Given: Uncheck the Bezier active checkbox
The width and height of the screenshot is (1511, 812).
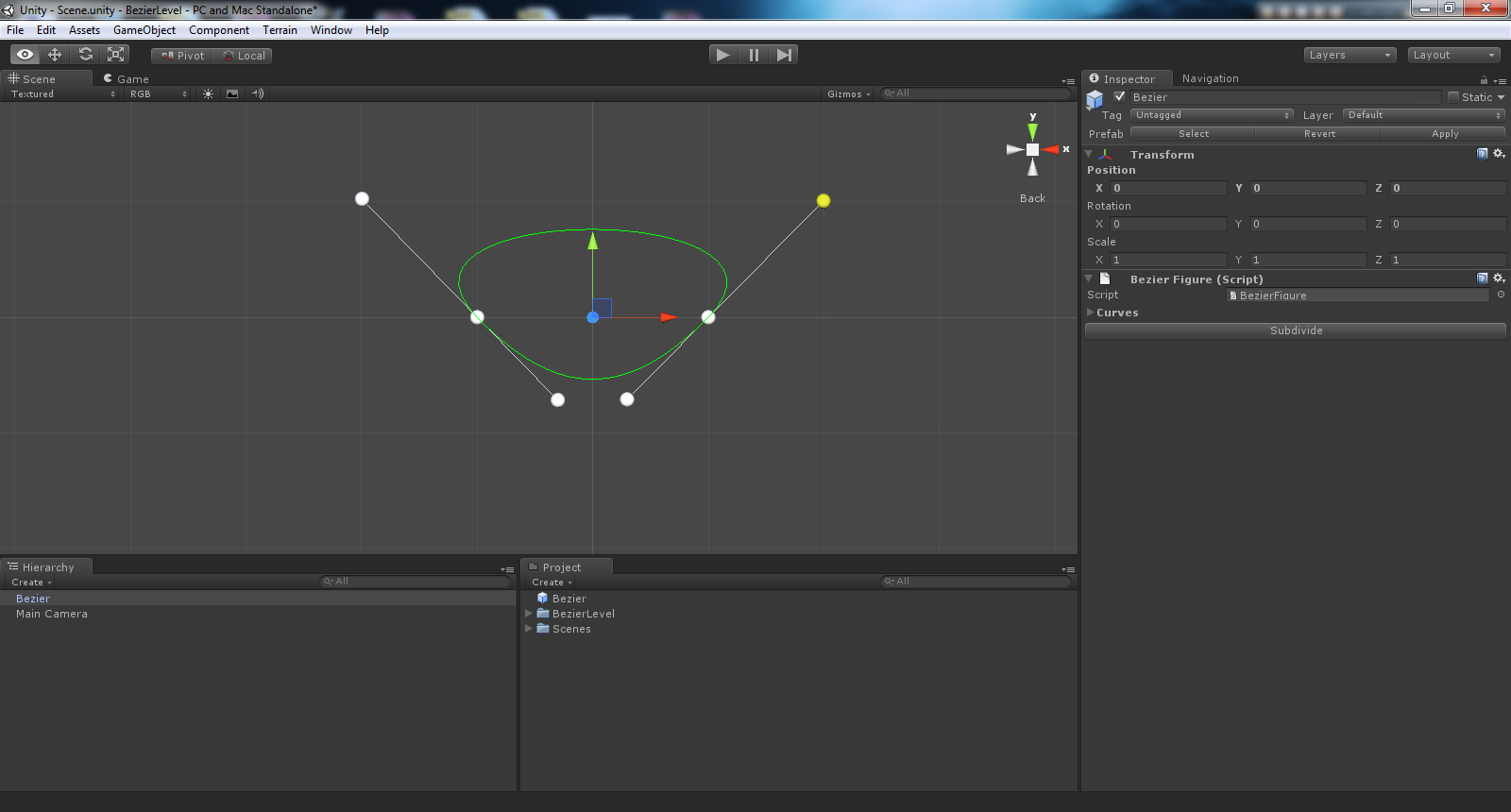Looking at the screenshot, I should 1119,97.
